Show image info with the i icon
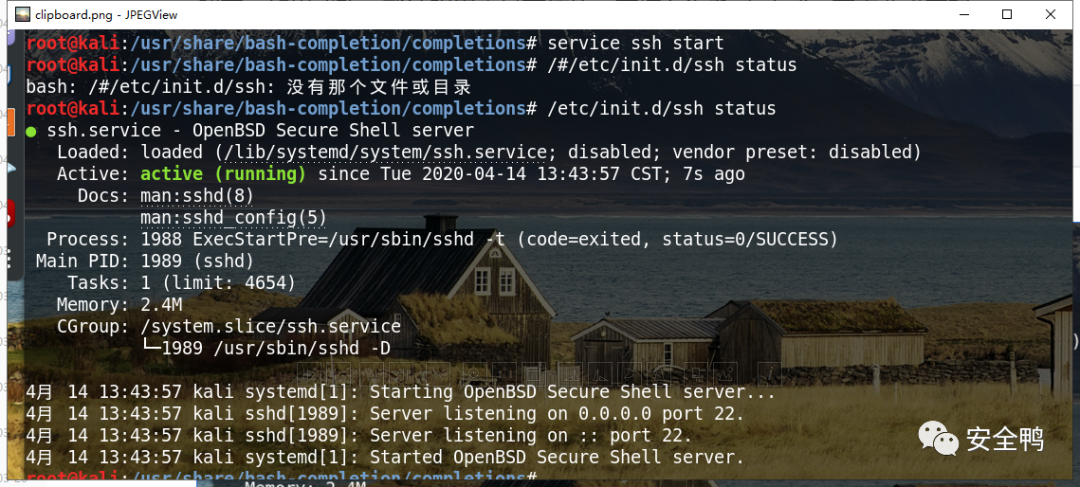The height and width of the screenshot is (487, 1080). pyautogui.click(x=769, y=374)
